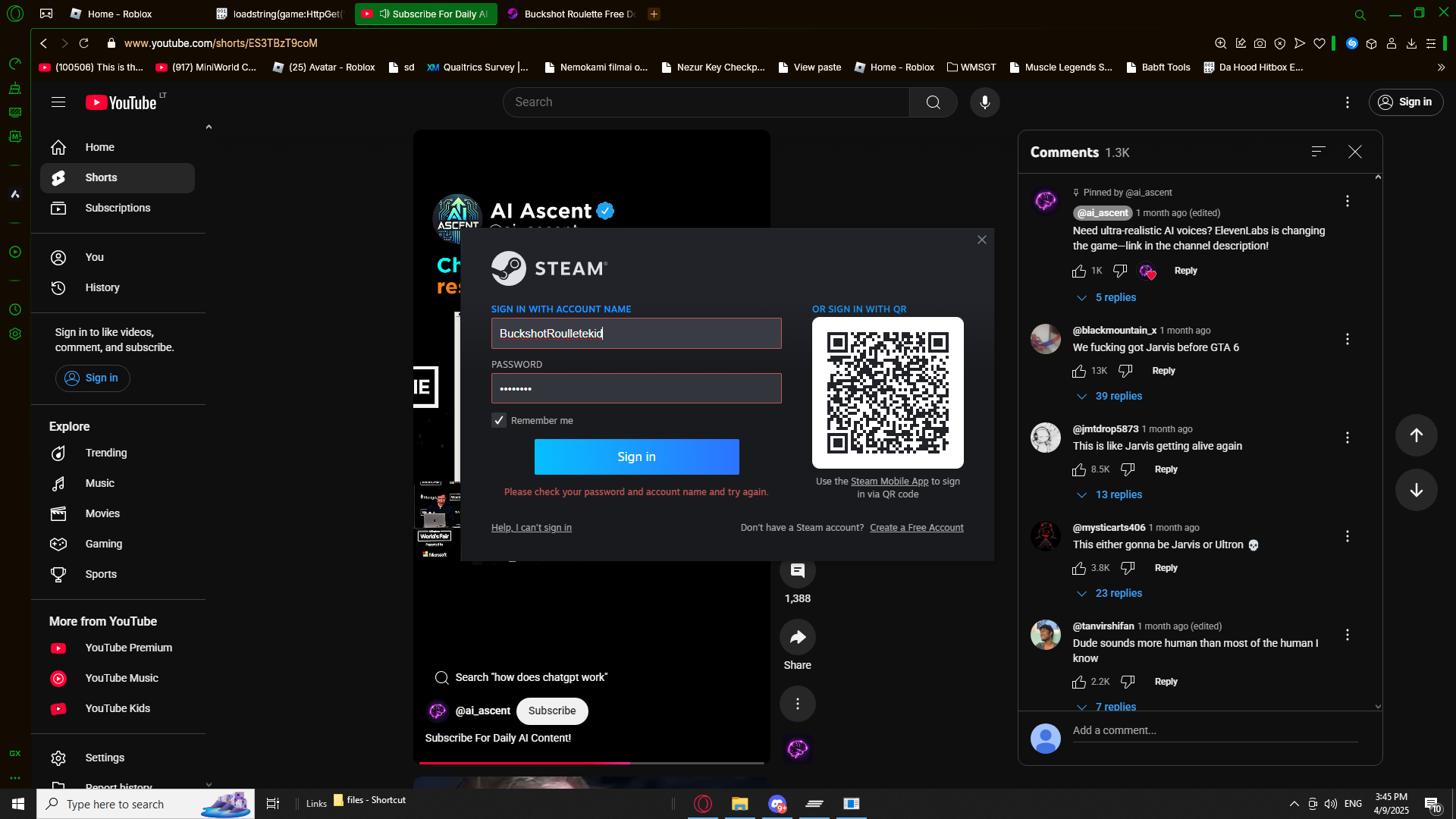Screen dimensions: 1456x819
Task: Dislike the @mysticarts406 comment
Action: coord(1128,569)
